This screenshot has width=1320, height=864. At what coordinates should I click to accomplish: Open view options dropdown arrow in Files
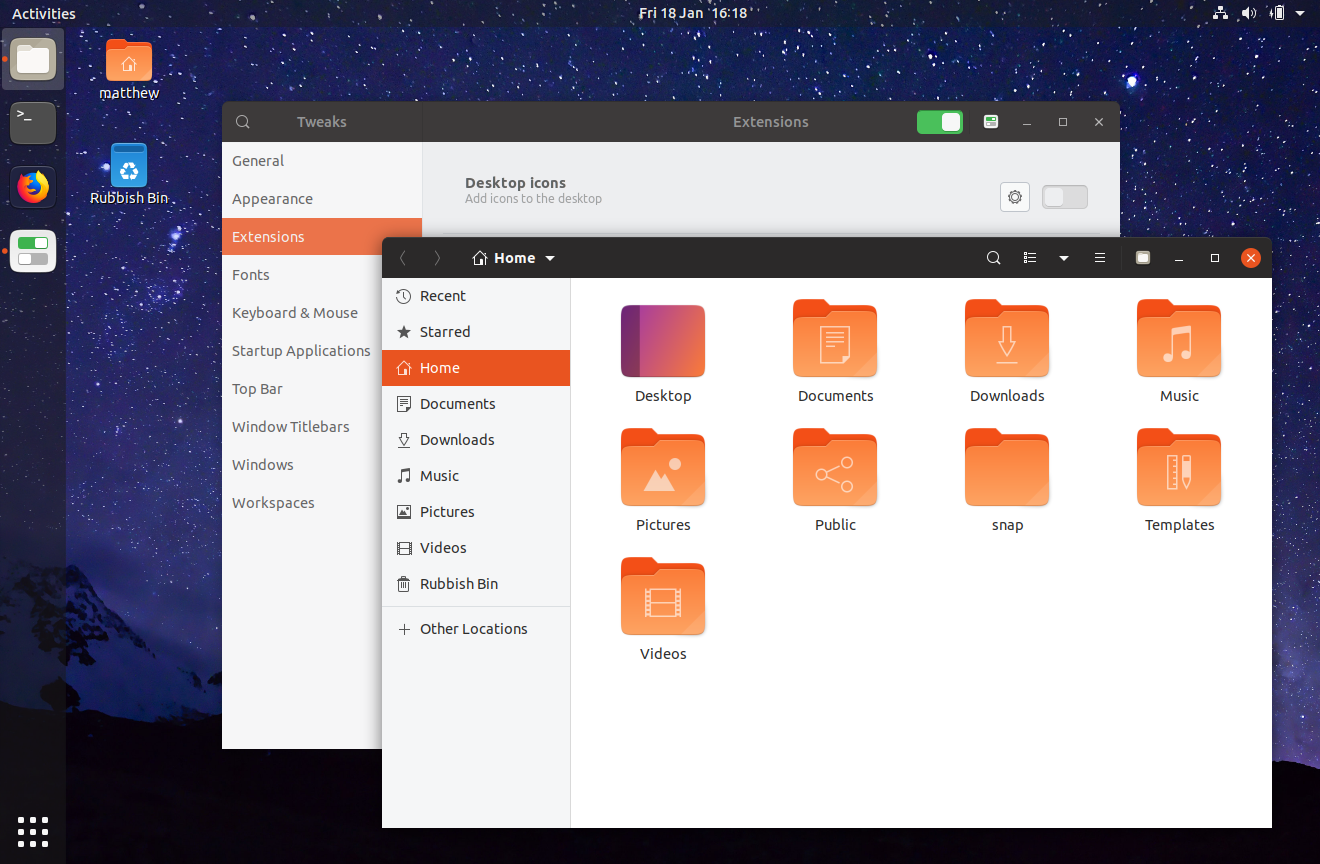coord(1064,258)
